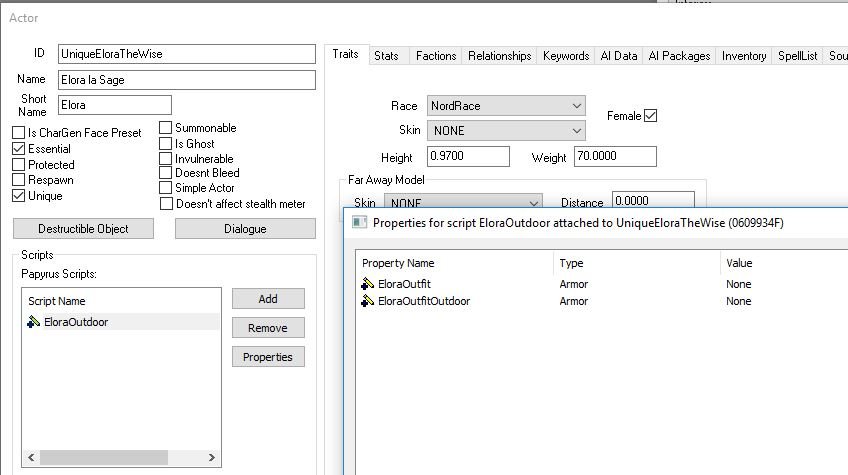848x475 pixels.
Task: Switch to the Keywords tab
Action: [566, 56]
